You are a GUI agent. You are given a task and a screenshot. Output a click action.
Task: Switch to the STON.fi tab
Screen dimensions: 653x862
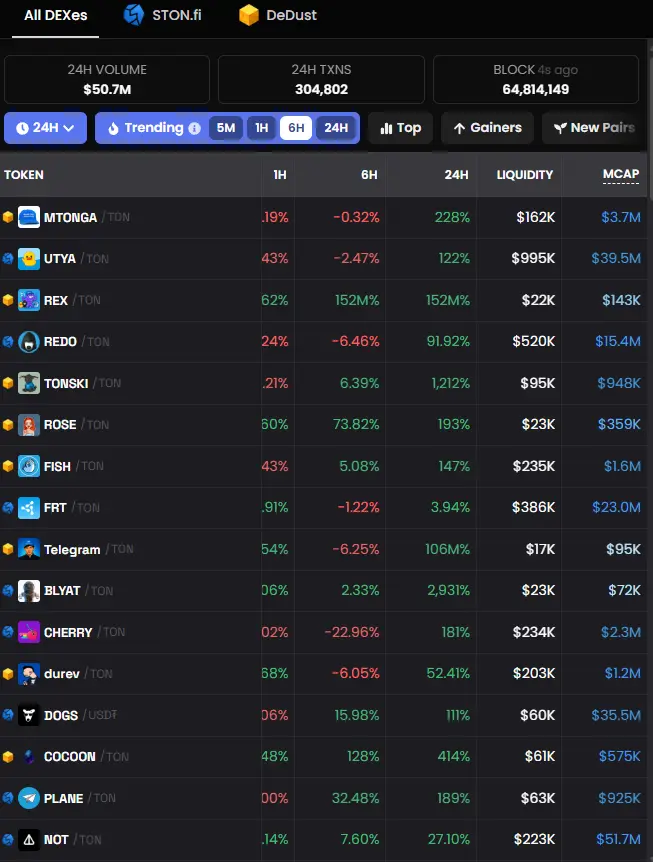162,15
